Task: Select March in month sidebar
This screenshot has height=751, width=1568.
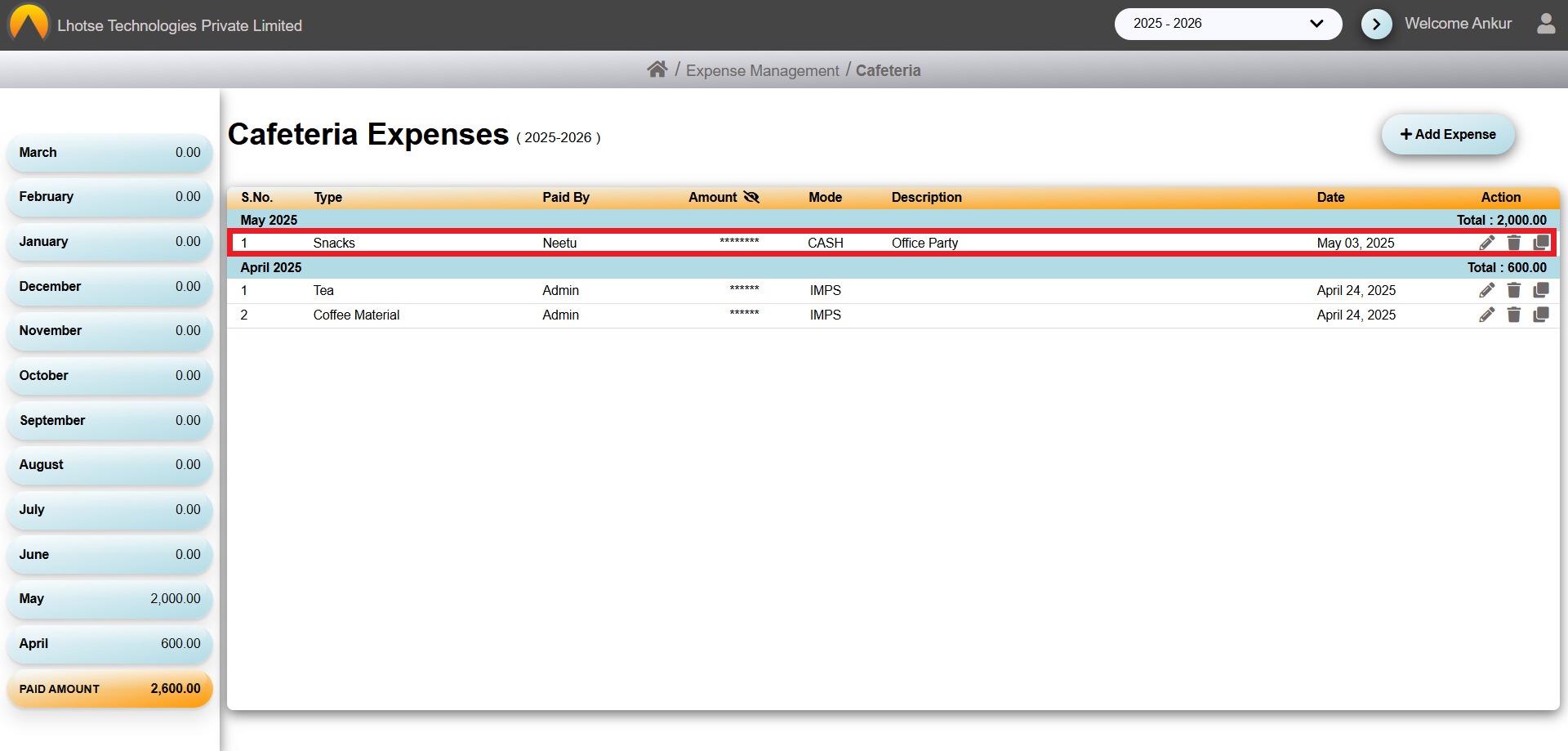Action: click(109, 153)
